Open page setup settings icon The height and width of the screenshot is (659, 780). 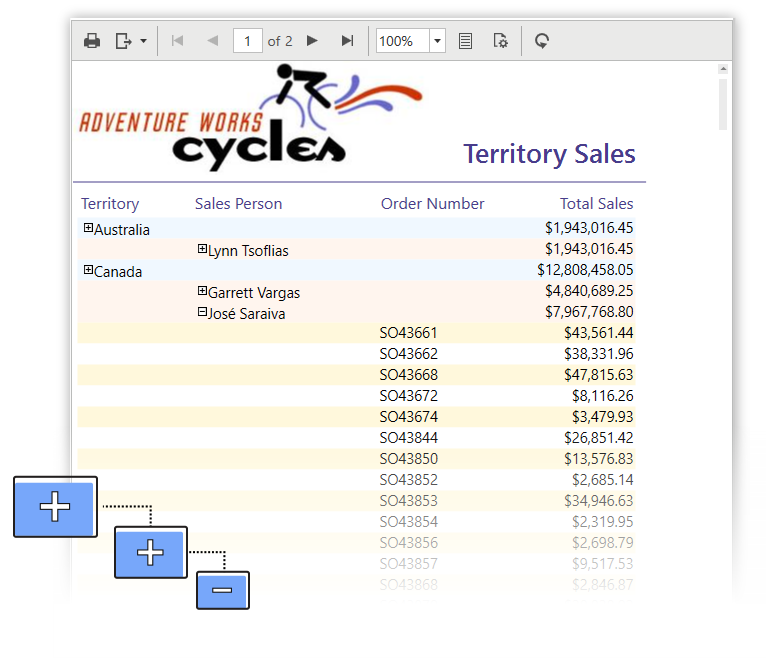point(501,41)
